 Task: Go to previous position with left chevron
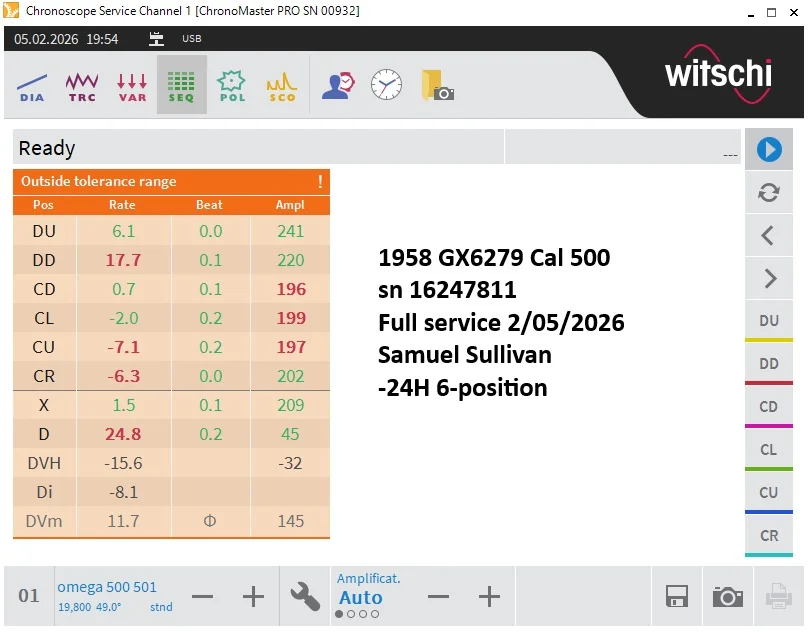tap(768, 236)
